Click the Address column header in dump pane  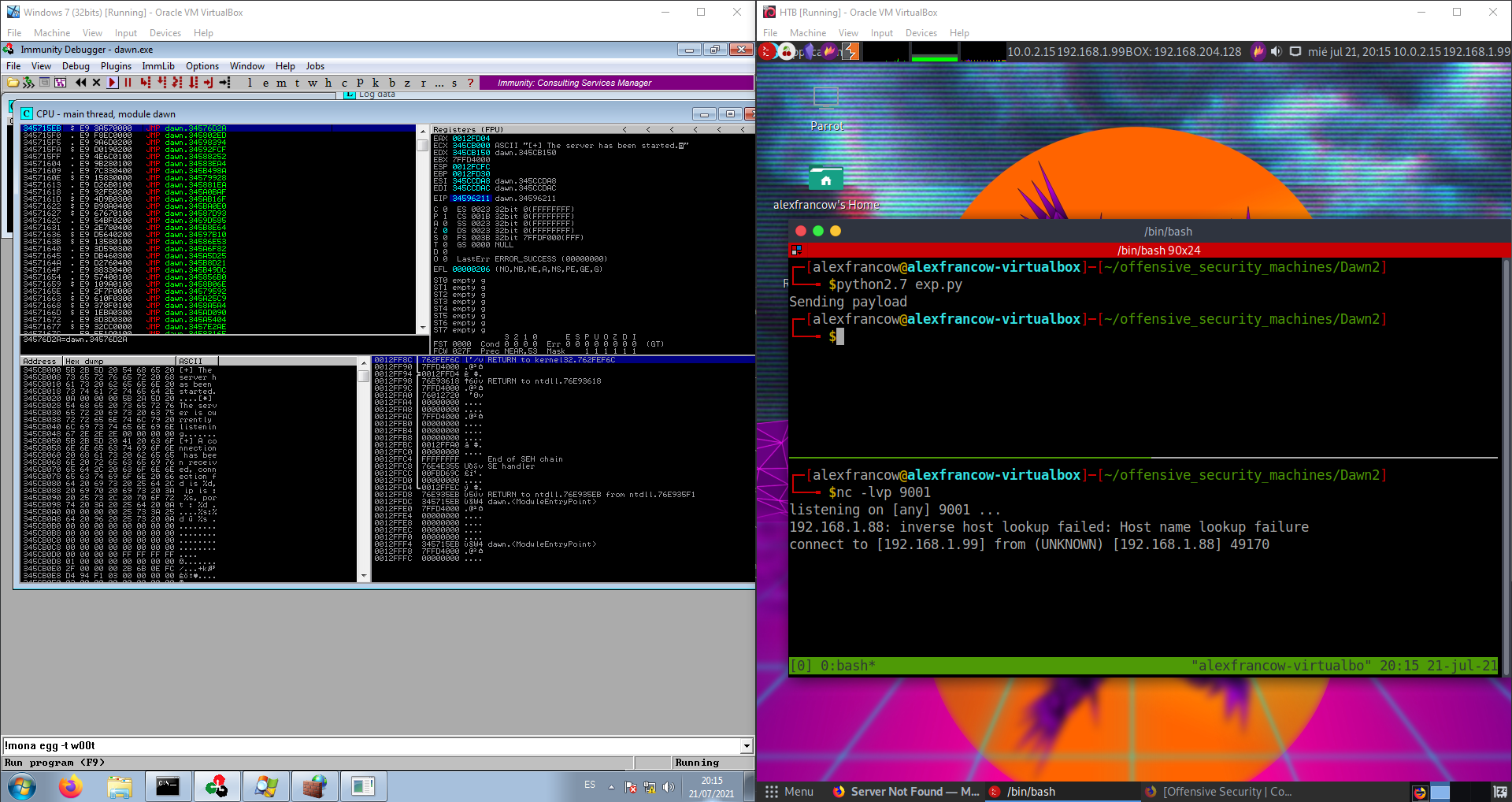tap(42, 361)
